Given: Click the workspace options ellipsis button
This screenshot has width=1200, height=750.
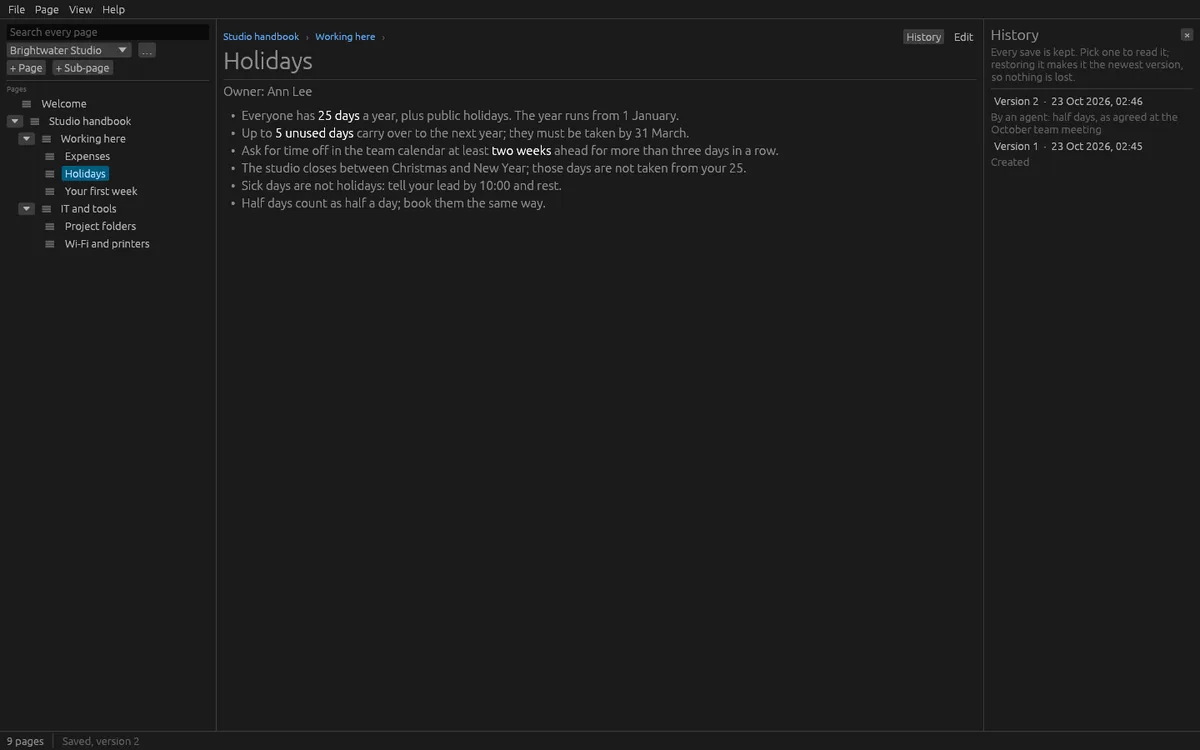Looking at the screenshot, I should pyautogui.click(x=147, y=50).
